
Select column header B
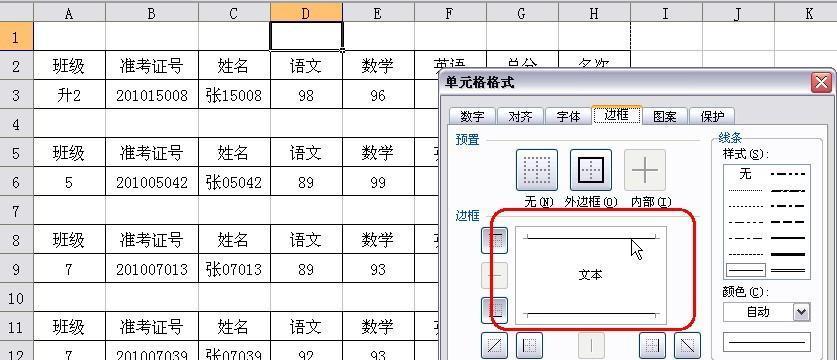[x=152, y=13]
